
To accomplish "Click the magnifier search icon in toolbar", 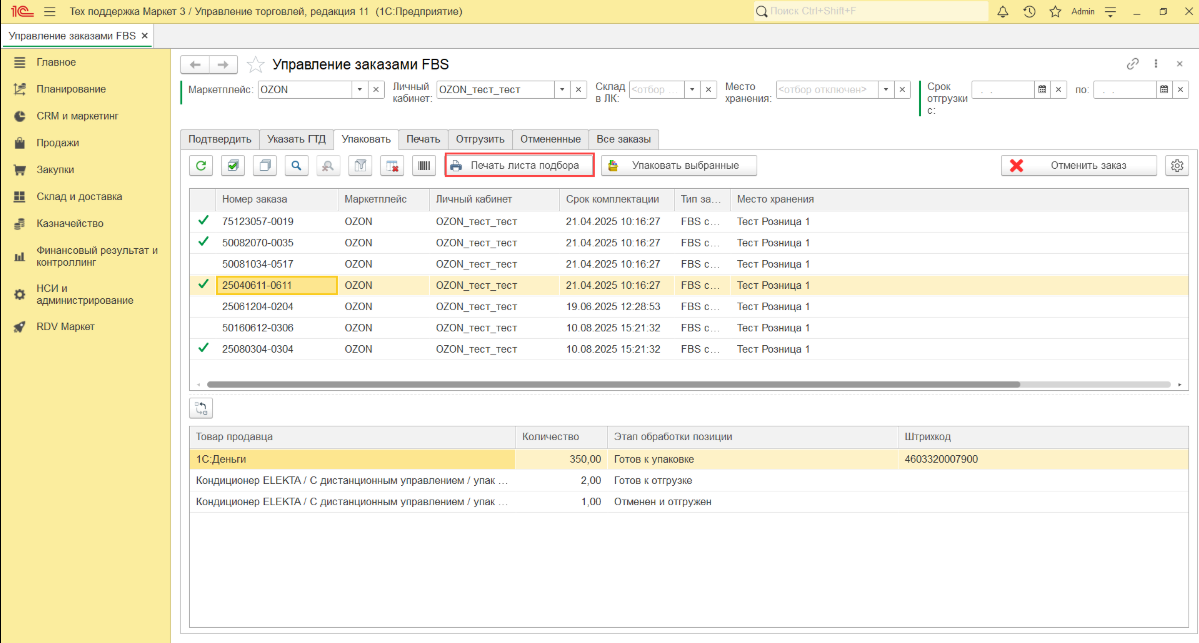I will (x=296, y=166).
